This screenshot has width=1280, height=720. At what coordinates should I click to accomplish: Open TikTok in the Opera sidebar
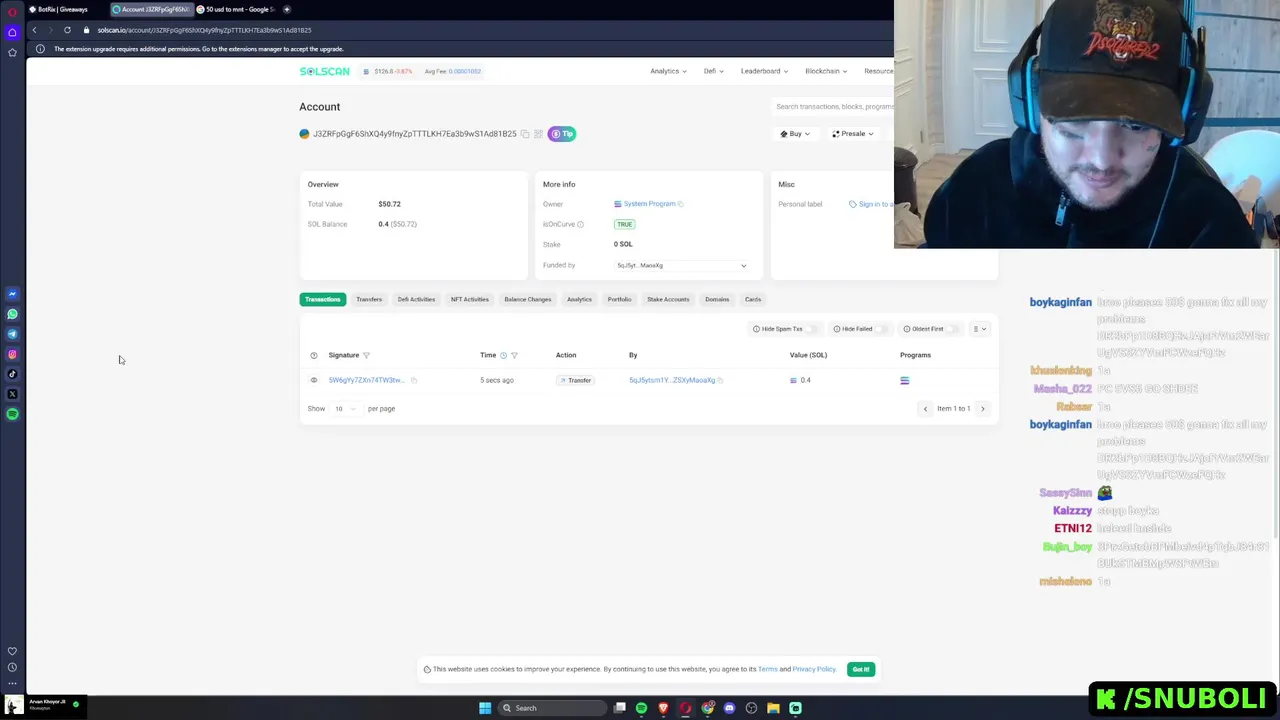coord(12,374)
